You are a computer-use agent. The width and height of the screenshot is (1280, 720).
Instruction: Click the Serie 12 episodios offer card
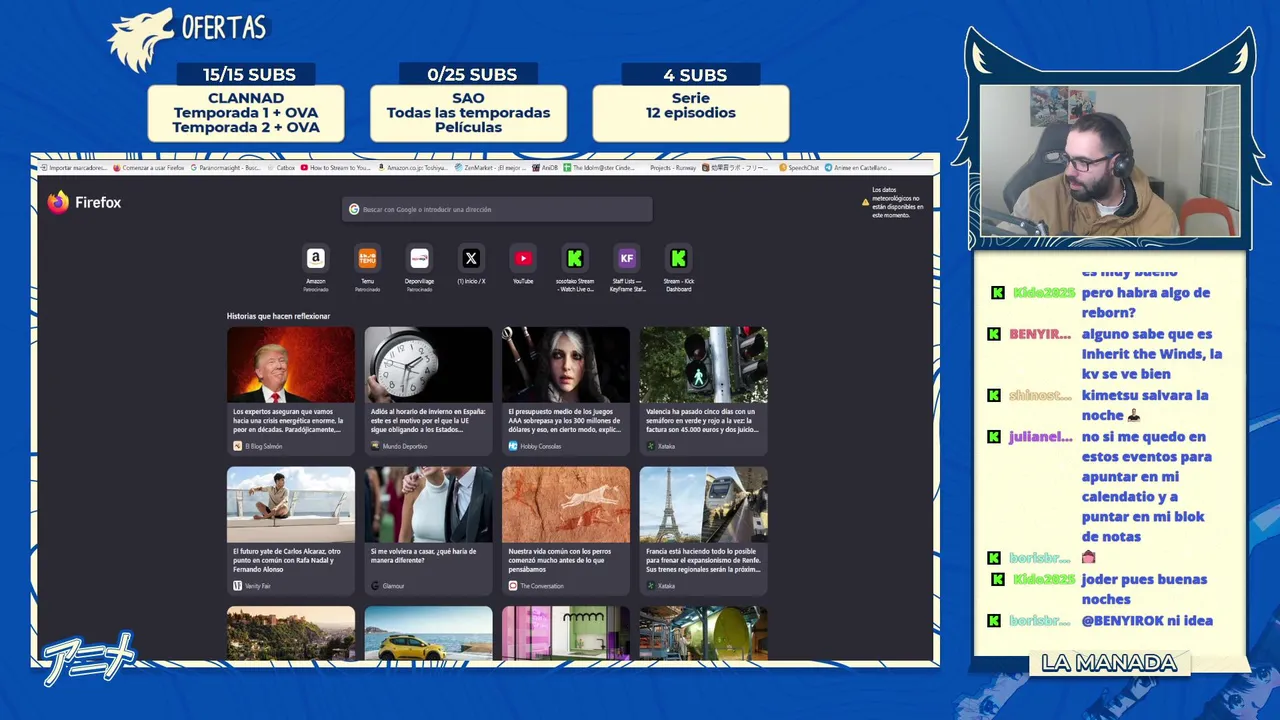pos(691,113)
